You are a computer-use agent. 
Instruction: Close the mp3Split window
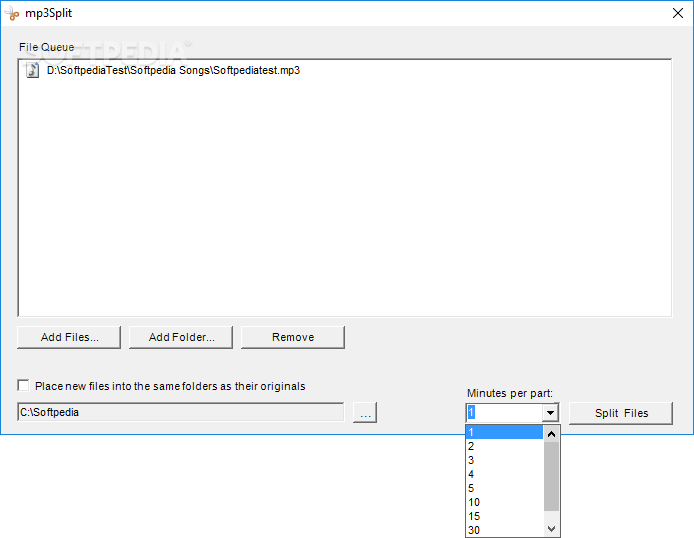coord(678,13)
